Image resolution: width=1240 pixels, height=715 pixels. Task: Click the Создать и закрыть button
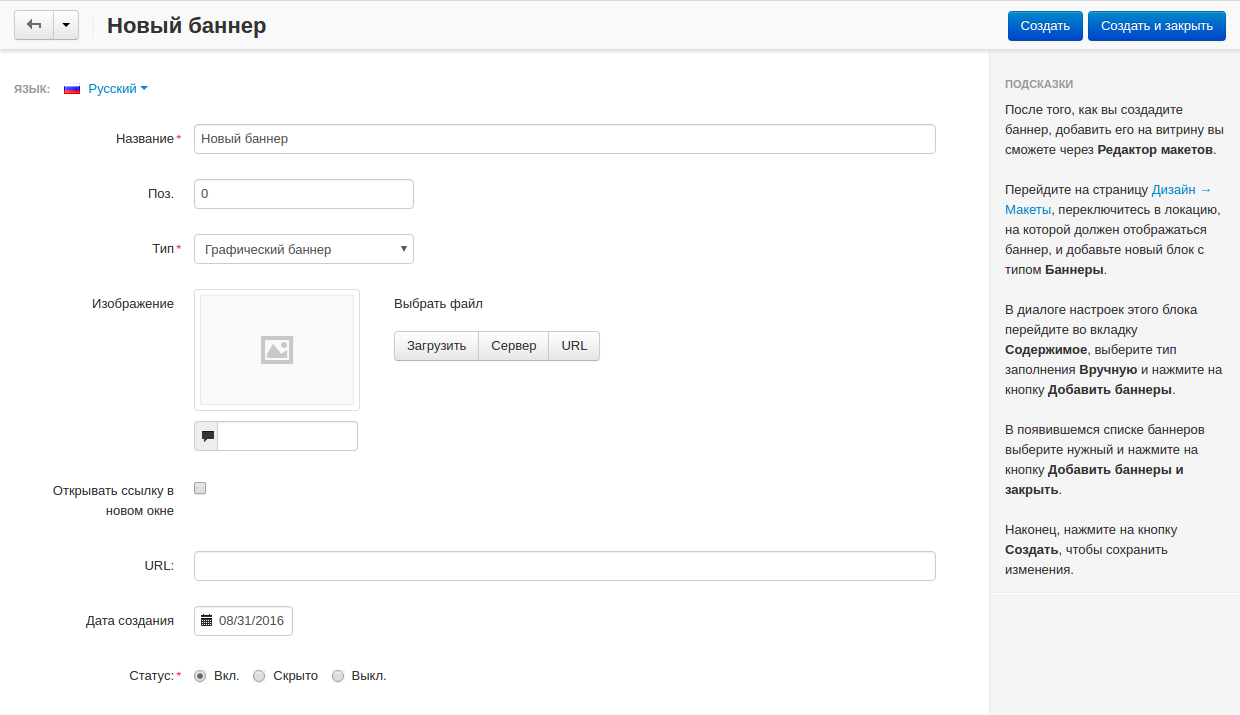(x=1156, y=26)
